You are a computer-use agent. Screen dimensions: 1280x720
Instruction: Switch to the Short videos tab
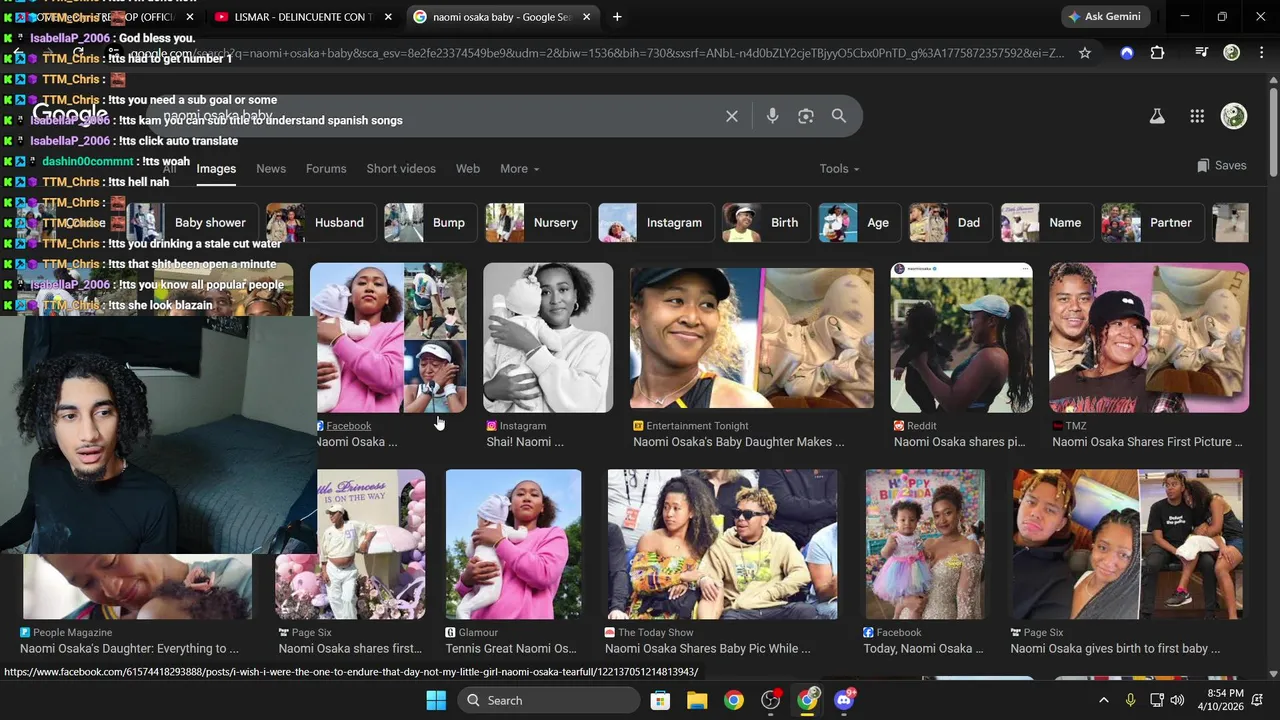pyautogui.click(x=401, y=169)
